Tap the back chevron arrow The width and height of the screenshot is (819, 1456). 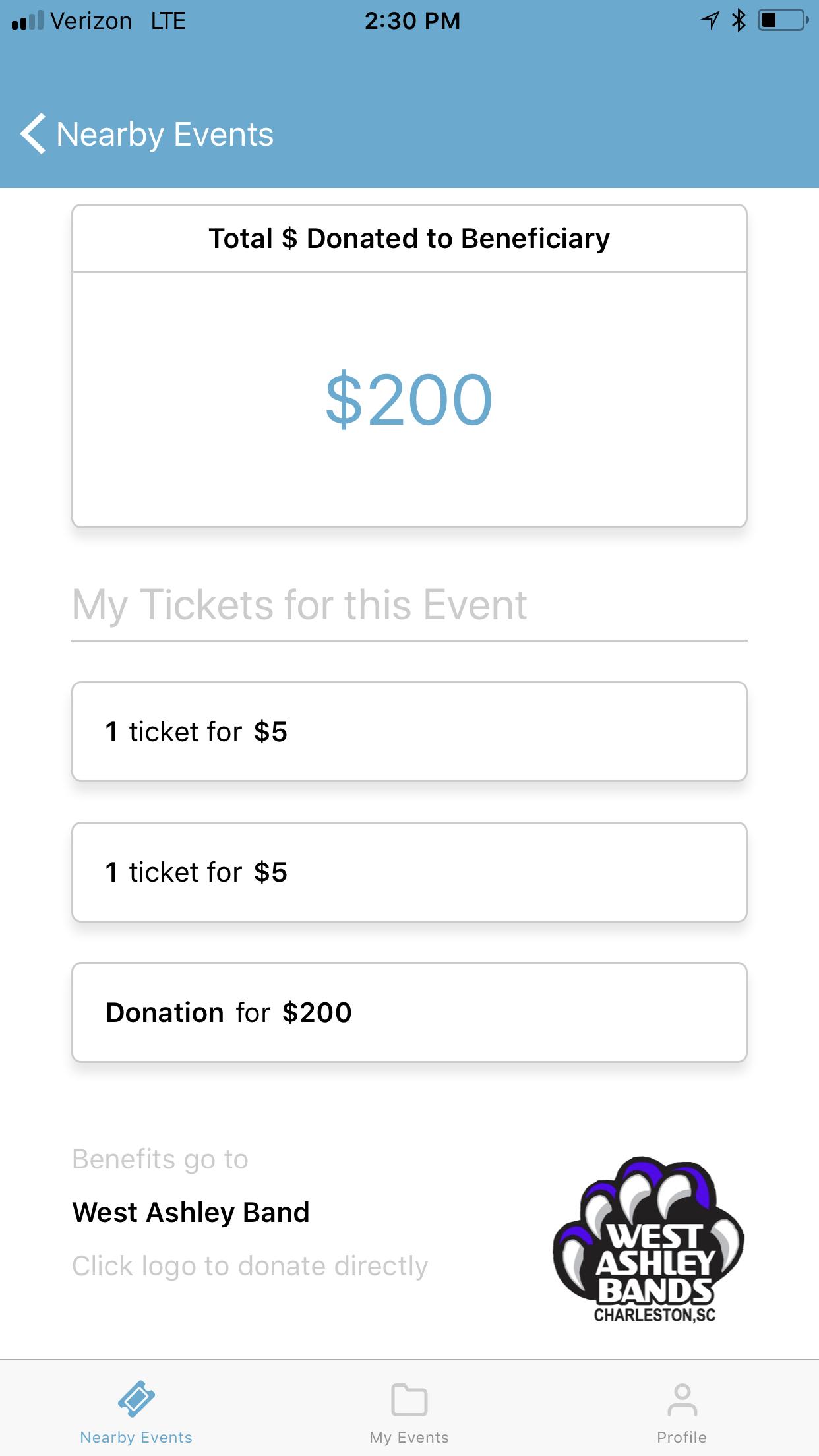coord(34,134)
